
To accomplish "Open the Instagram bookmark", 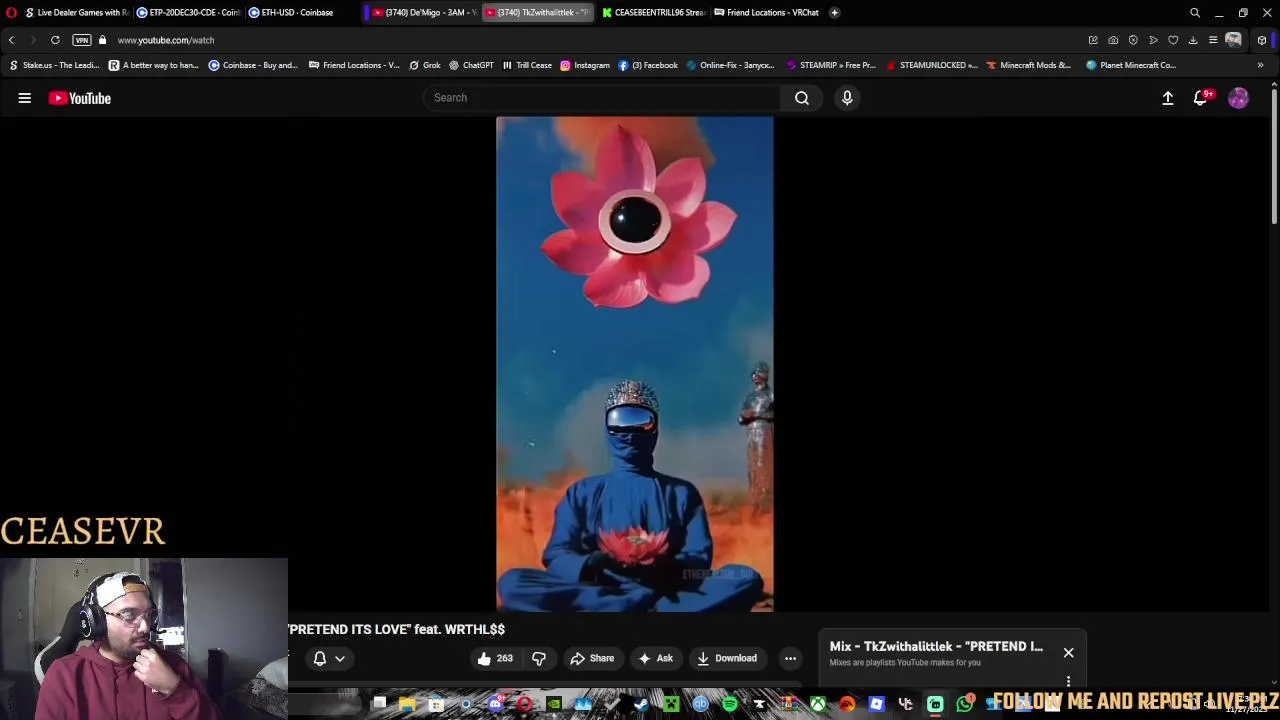I will pyautogui.click(x=585, y=65).
